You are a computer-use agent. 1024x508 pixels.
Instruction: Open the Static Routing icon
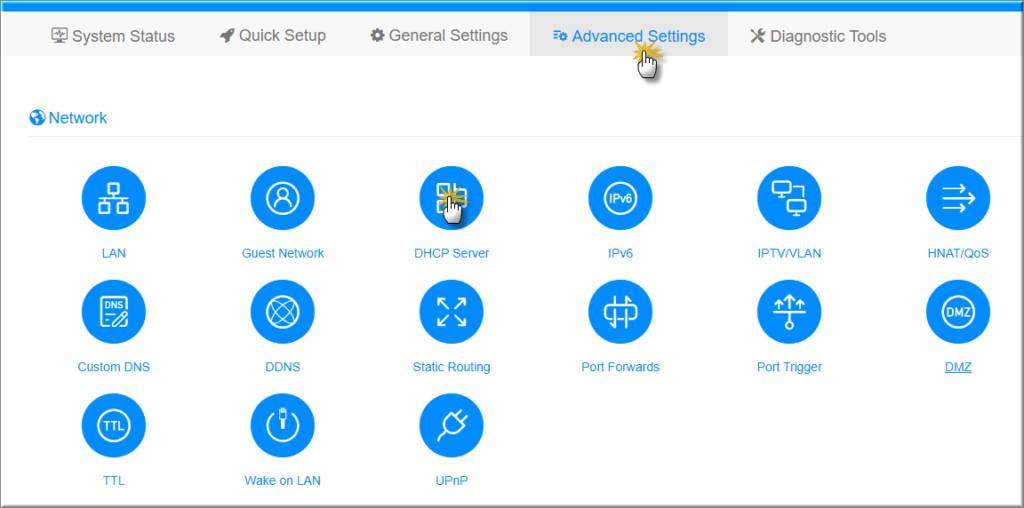click(x=451, y=312)
